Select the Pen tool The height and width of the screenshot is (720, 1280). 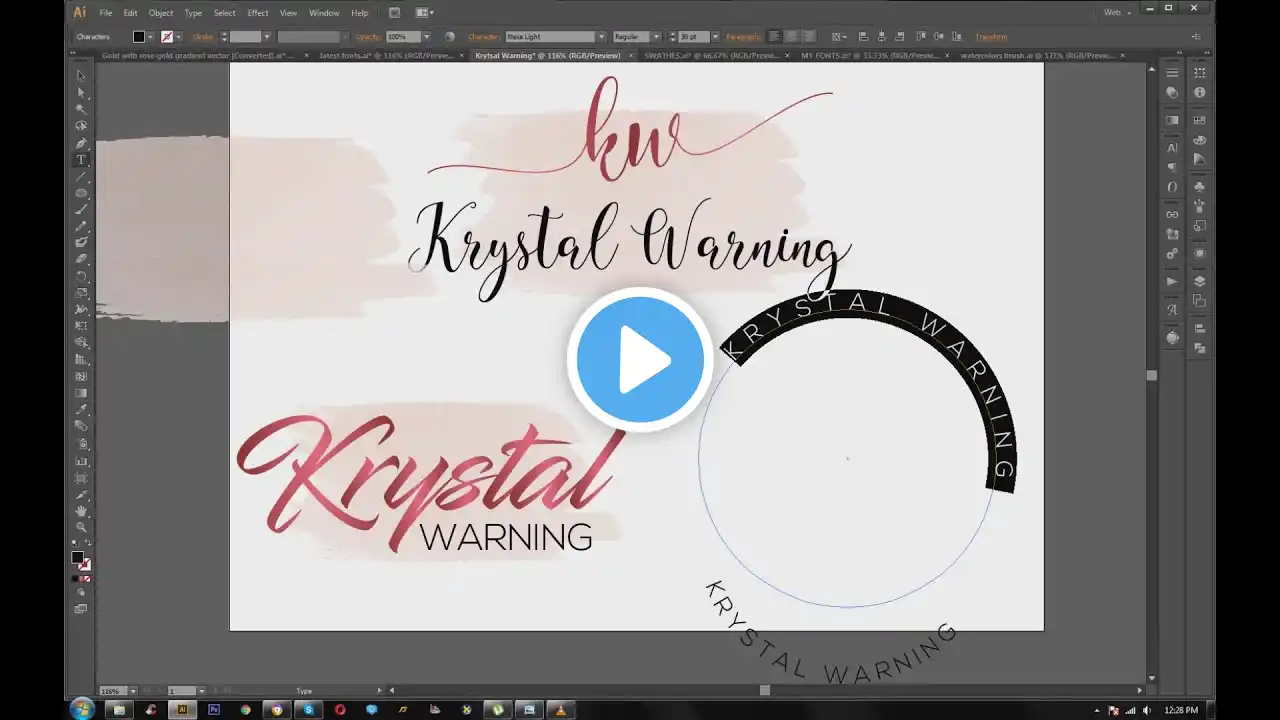(x=81, y=143)
